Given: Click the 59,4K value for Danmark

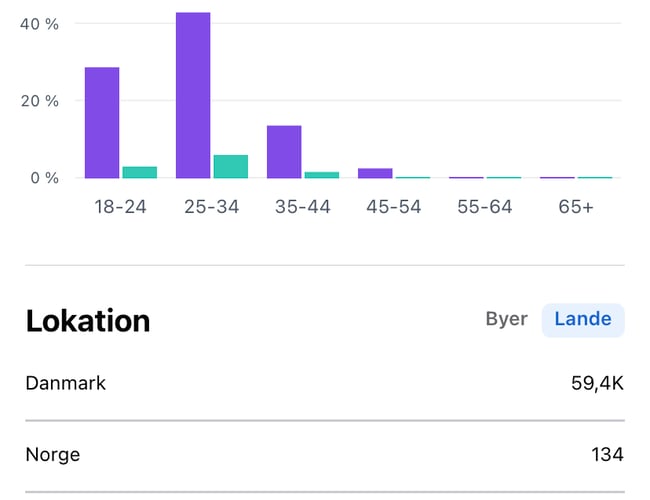Looking at the screenshot, I should (596, 384).
